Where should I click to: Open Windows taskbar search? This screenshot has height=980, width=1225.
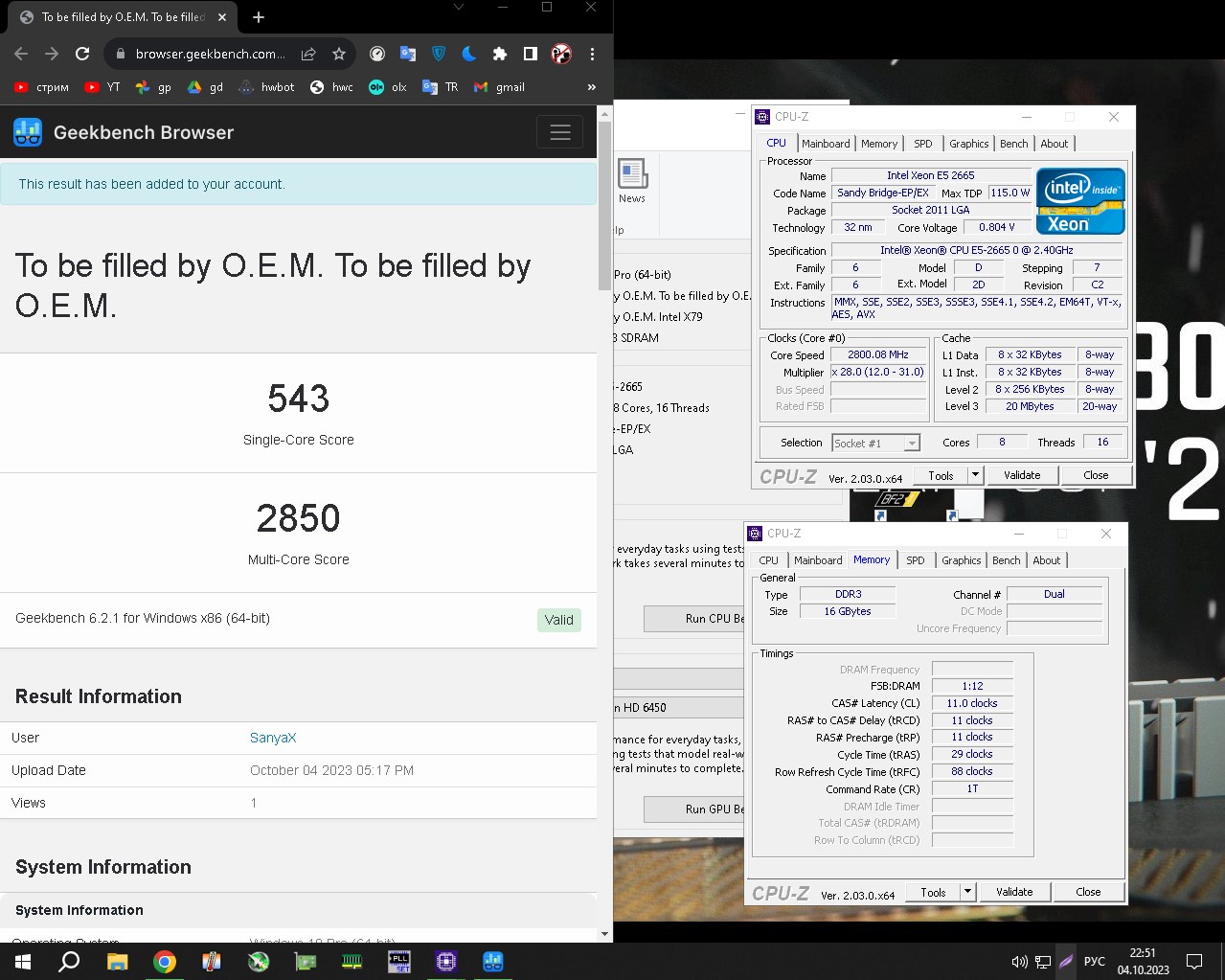tap(69, 962)
